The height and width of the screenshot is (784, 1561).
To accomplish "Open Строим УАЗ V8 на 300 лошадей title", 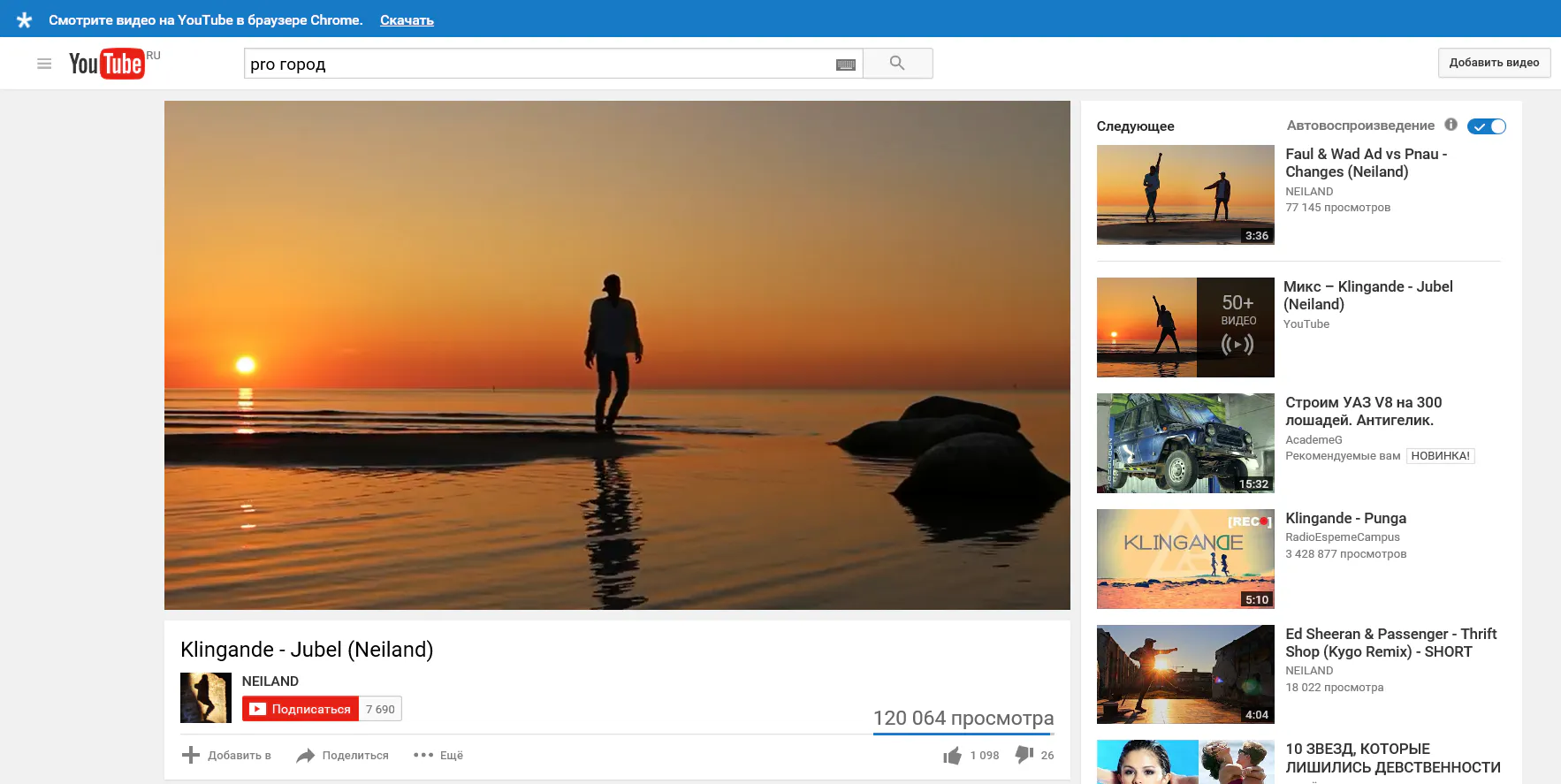I will tap(1363, 411).
